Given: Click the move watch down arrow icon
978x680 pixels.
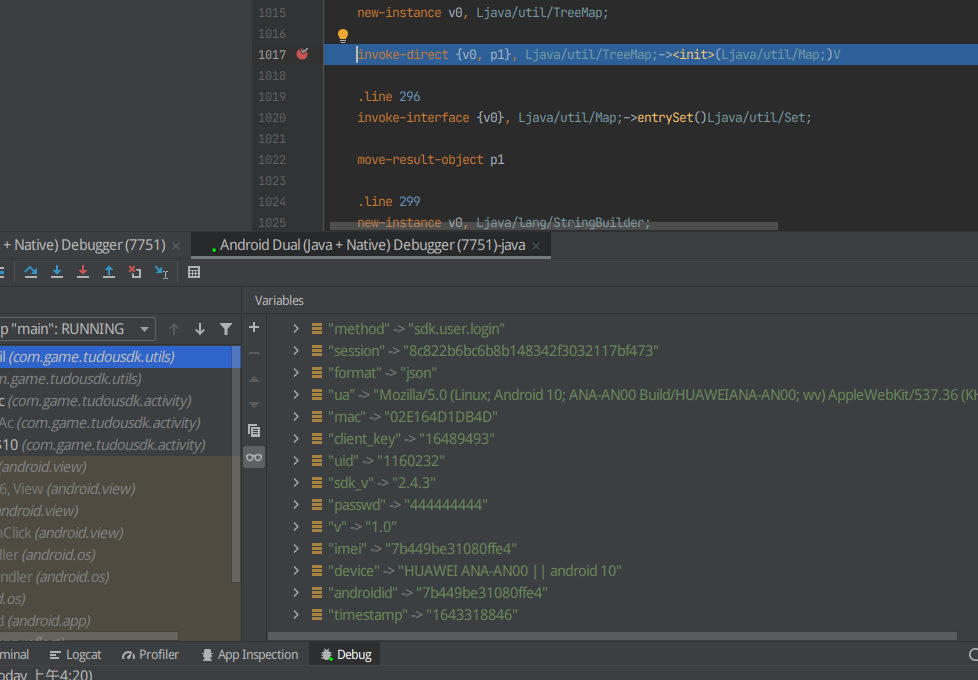Looking at the screenshot, I should pos(254,404).
